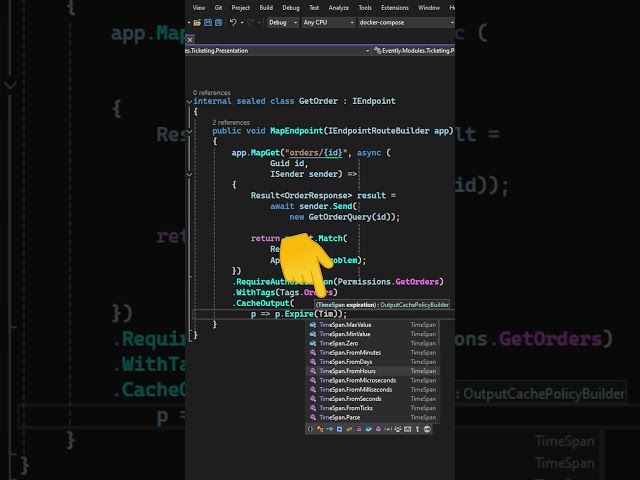This screenshot has width=640, height=480.
Task: Toggle the Namespaces filter in IntelliSense bar
Action: pyautogui.click(x=310, y=429)
